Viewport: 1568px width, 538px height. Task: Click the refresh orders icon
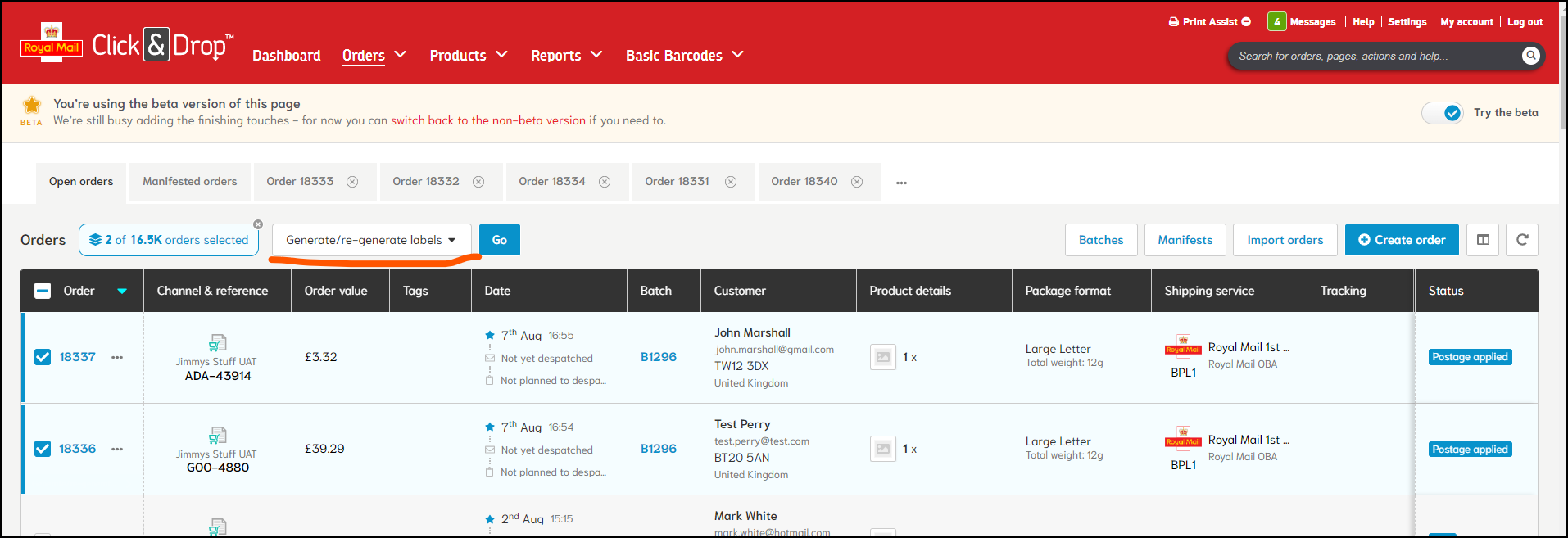1521,240
